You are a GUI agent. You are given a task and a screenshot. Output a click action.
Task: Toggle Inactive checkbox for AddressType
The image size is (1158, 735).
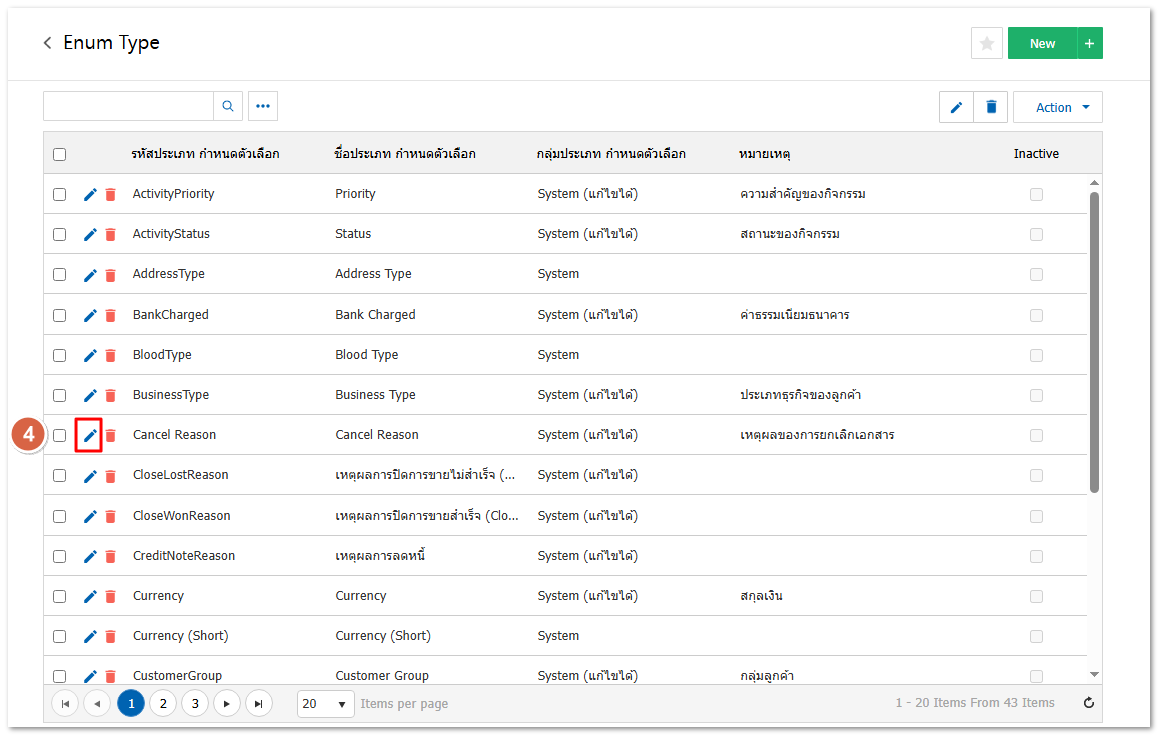click(x=1036, y=274)
